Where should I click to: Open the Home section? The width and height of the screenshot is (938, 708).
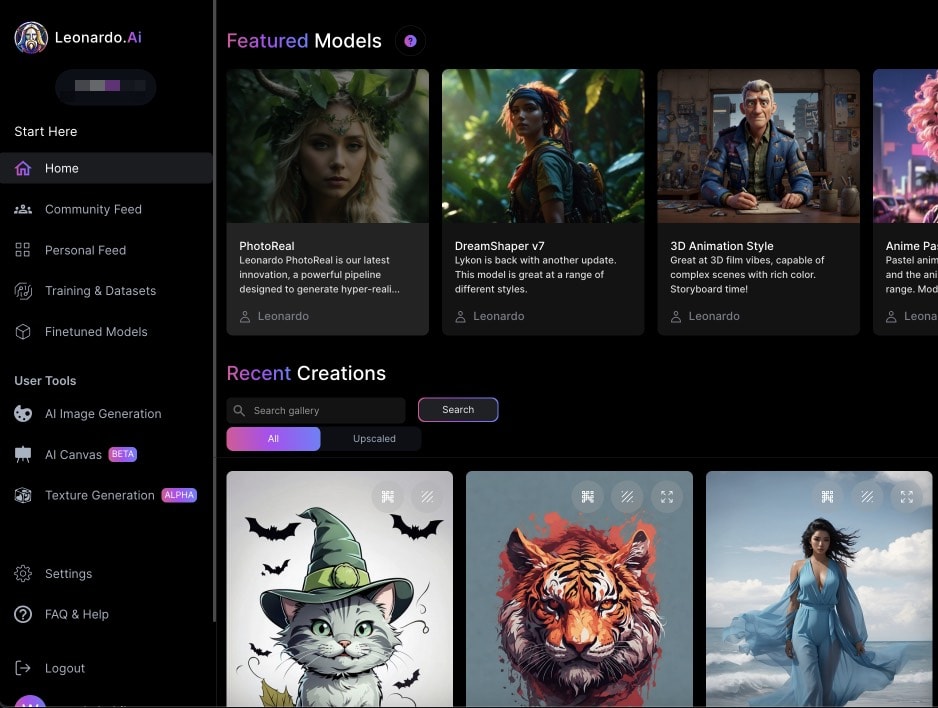pyautogui.click(x=61, y=168)
